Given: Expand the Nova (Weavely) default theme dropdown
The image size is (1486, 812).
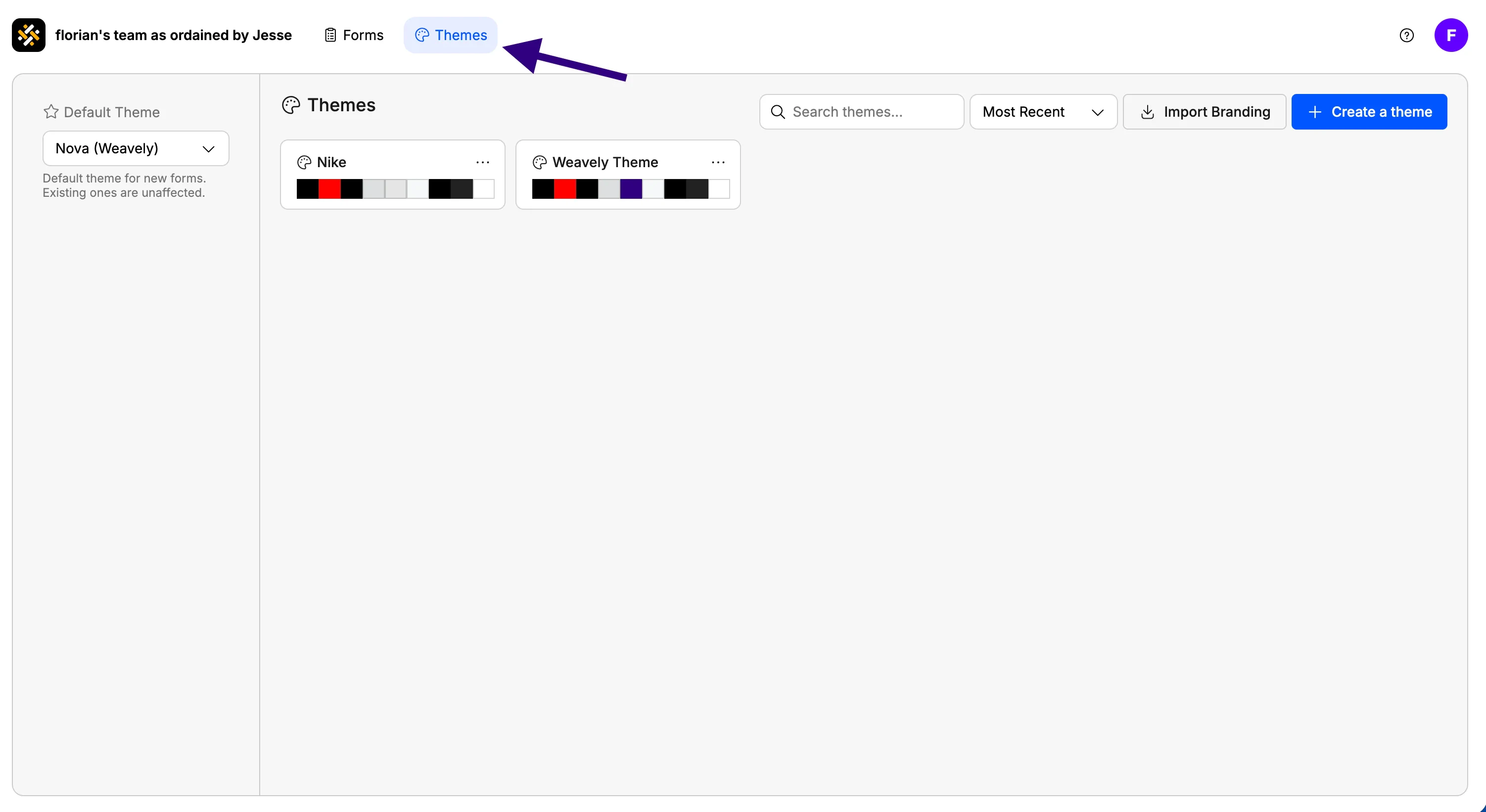Looking at the screenshot, I should pos(136,148).
